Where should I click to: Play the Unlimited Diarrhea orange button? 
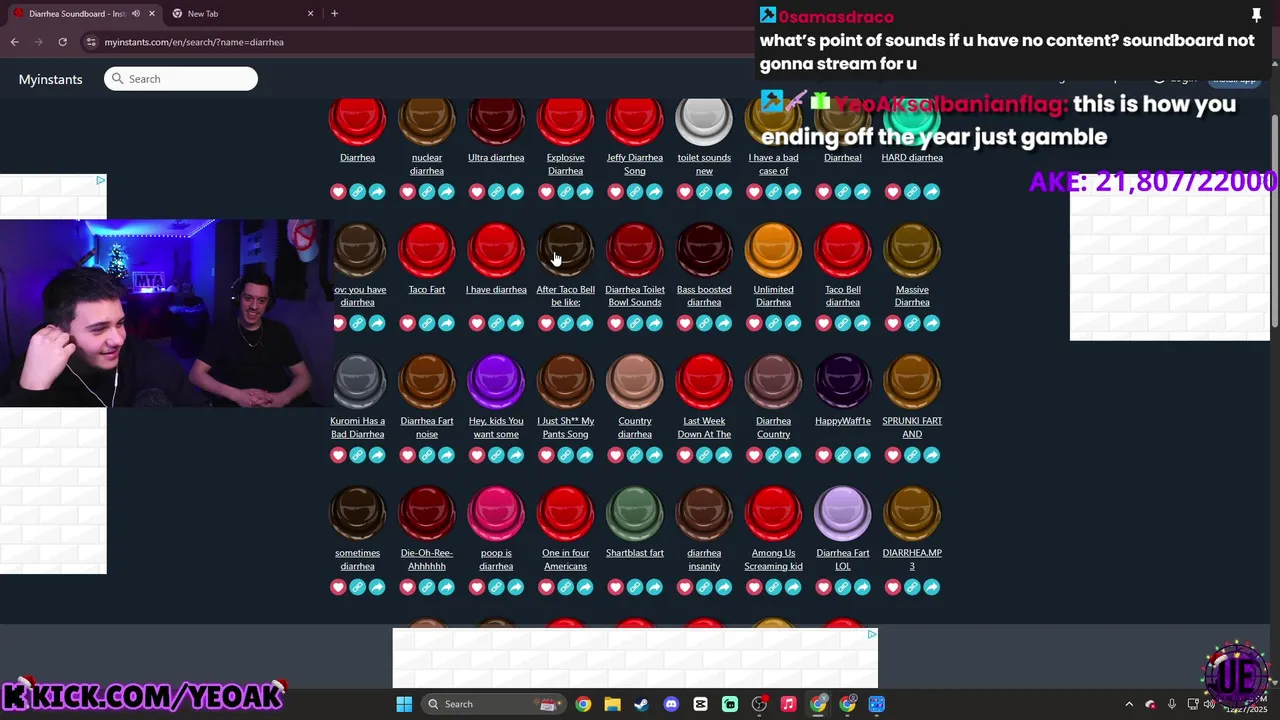pos(773,249)
